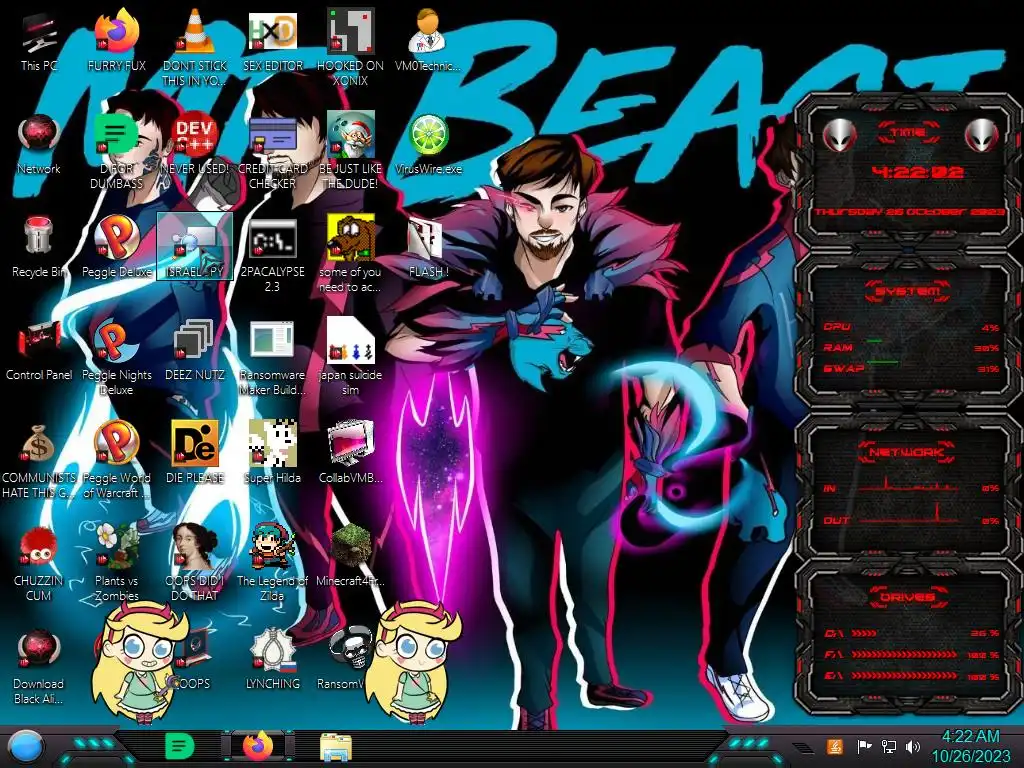Click the Start orb on the taskbar
Image resolution: width=1024 pixels, height=768 pixels.
click(x=26, y=747)
